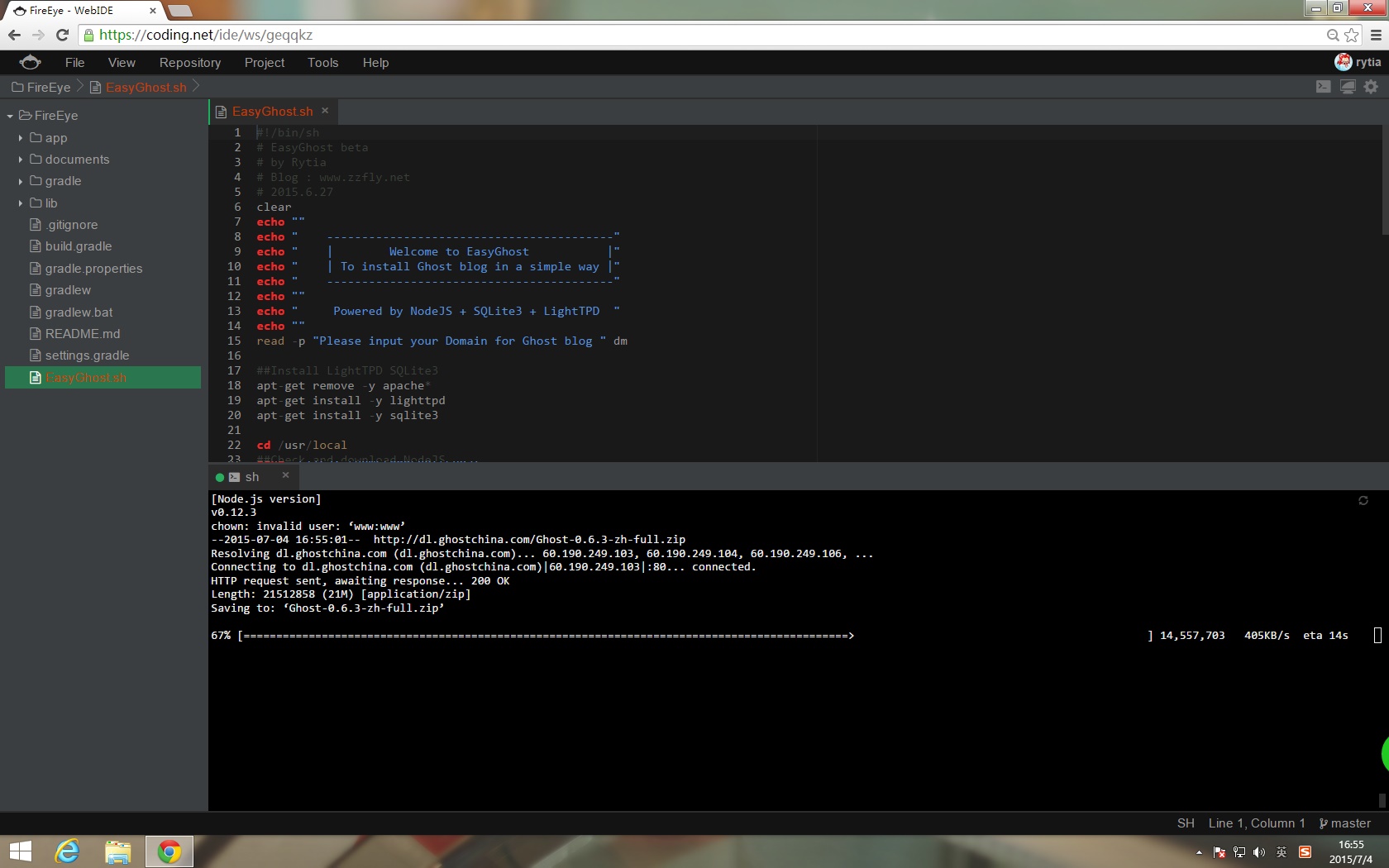Click line number 22 in gutter
Image resolution: width=1389 pixels, height=868 pixels.
click(x=234, y=446)
